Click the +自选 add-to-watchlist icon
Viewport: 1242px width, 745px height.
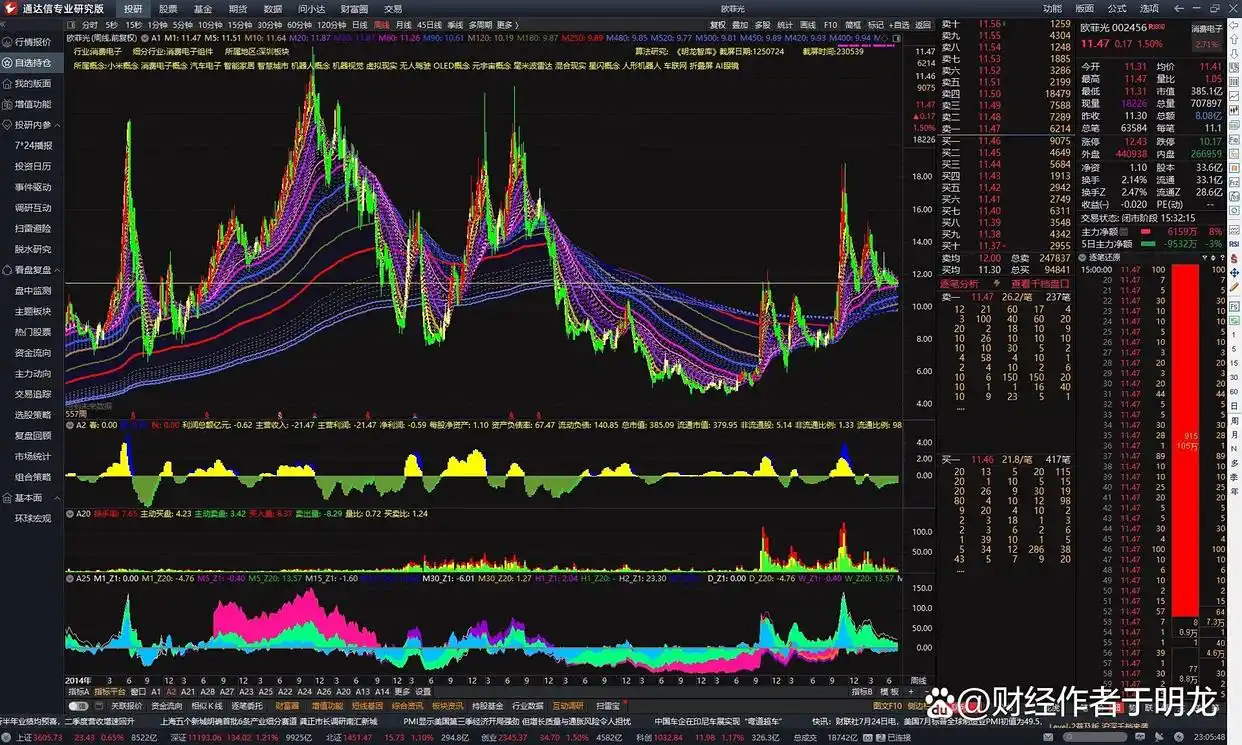point(900,24)
